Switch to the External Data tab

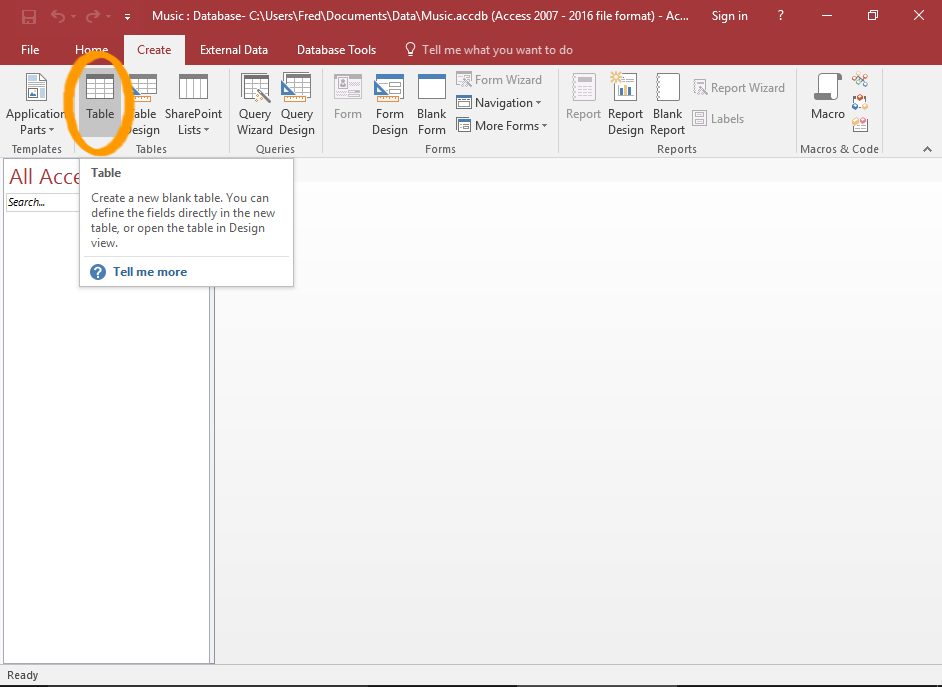[x=234, y=49]
